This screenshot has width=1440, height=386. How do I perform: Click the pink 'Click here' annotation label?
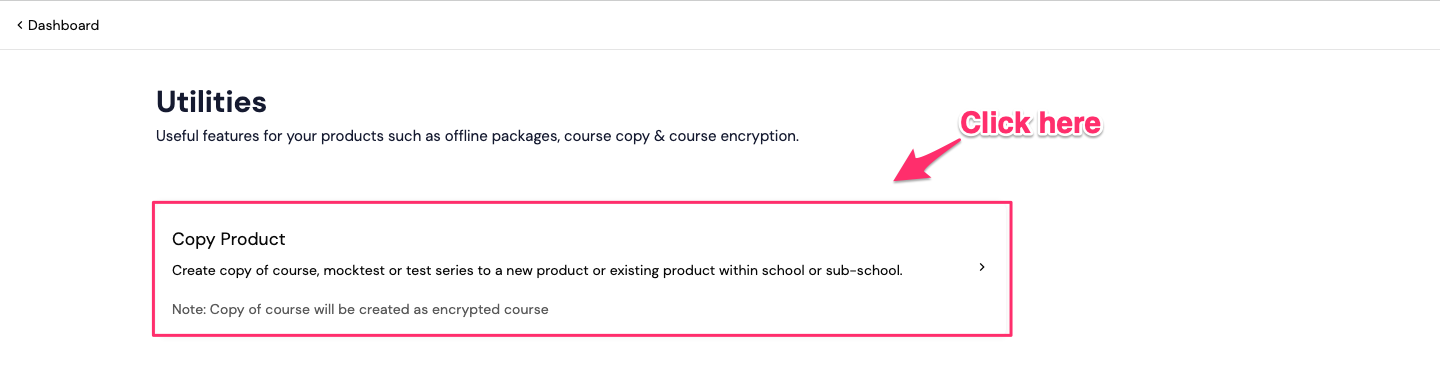pyautogui.click(x=1030, y=123)
